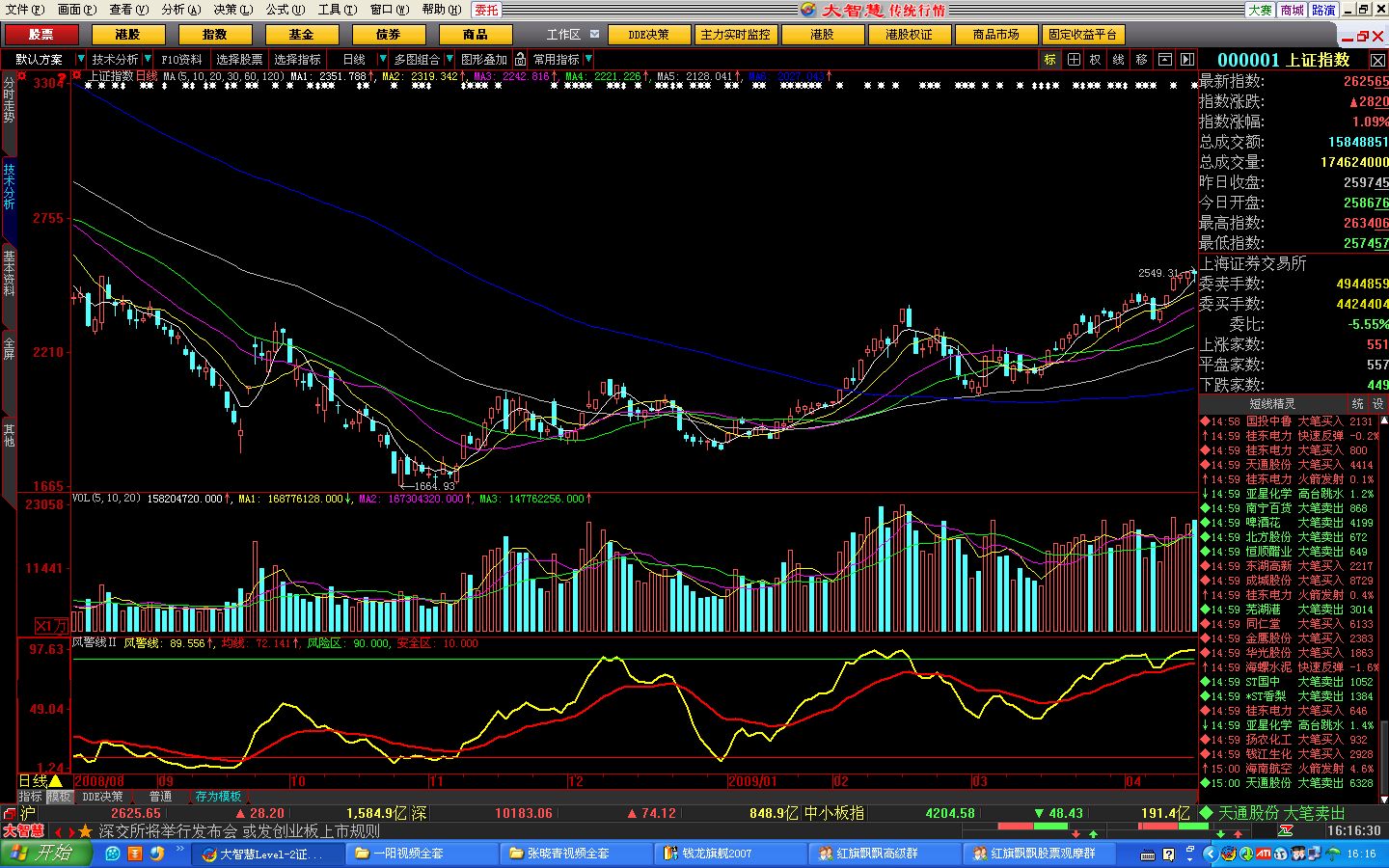The width and height of the screenshot is (1389, 868).
Task: Click the blue quick launch icon beside Start
Action: click(x=113, y=854)
